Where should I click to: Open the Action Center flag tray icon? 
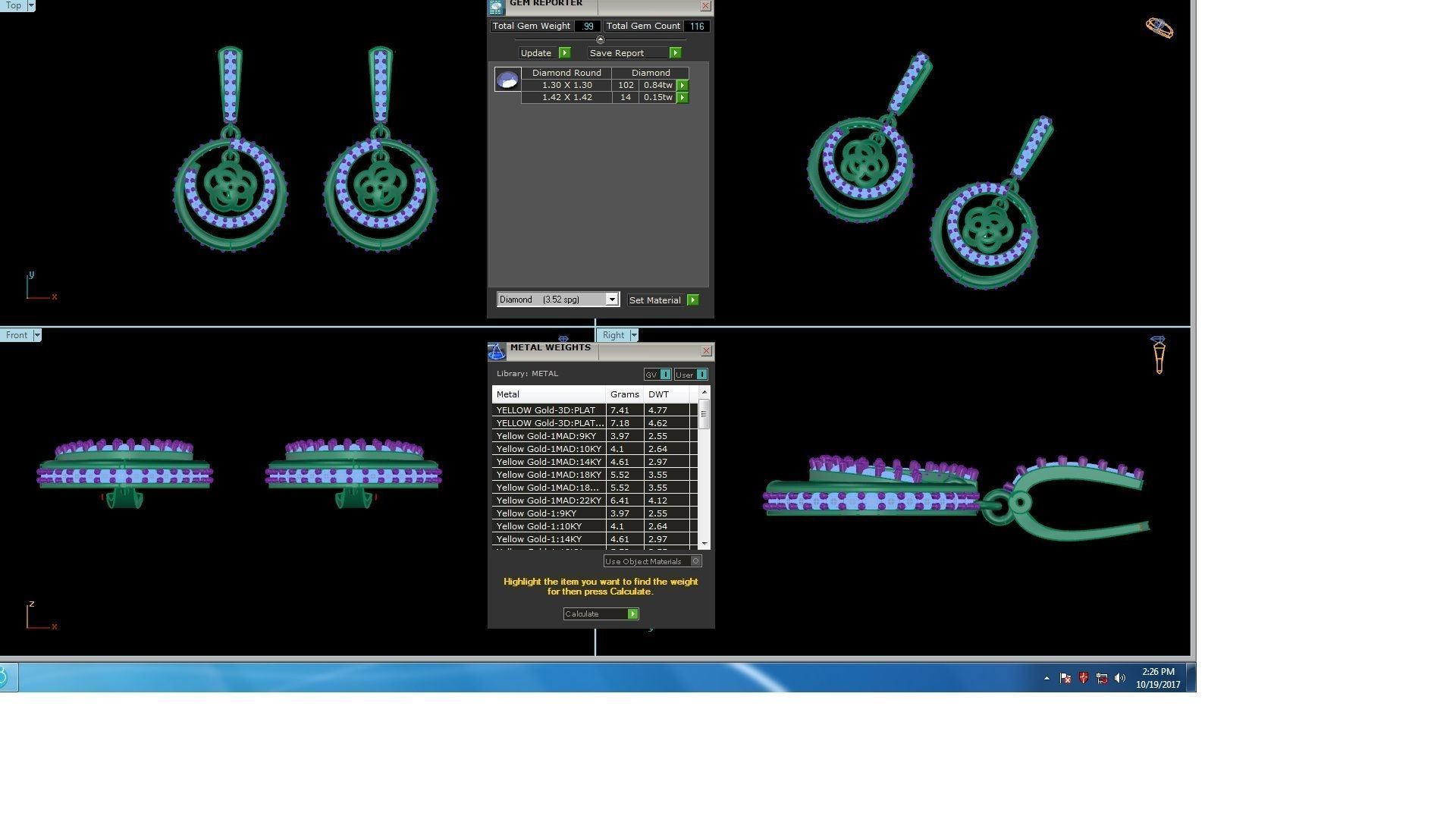coord(1065,678)
